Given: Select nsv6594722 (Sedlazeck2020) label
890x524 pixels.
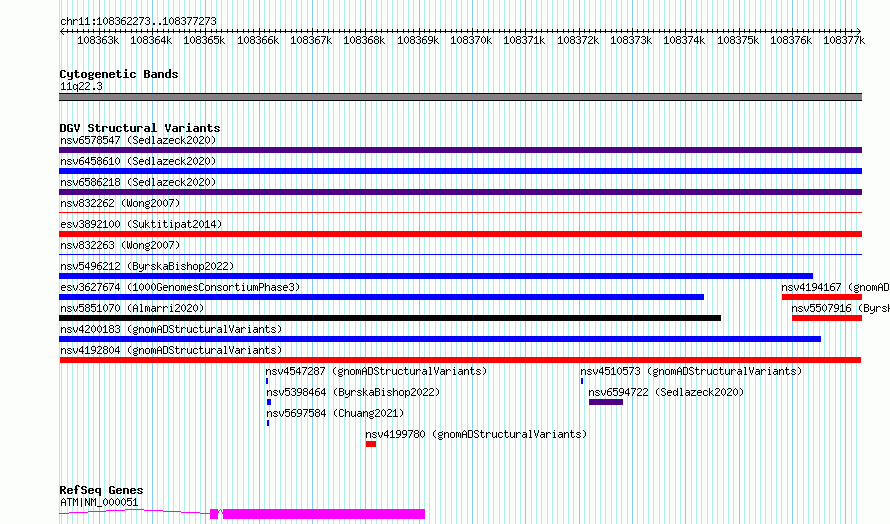Looking at the screenshot, I should coord(666,392).
